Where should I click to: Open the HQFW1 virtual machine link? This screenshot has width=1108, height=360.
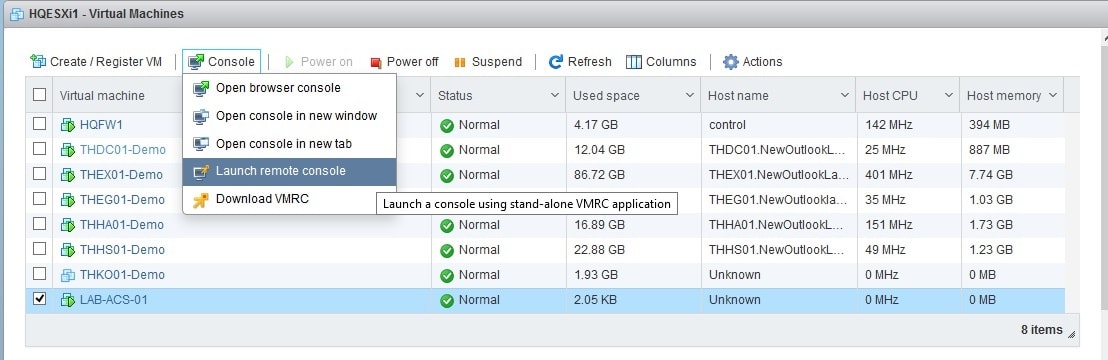pos(101,125)
